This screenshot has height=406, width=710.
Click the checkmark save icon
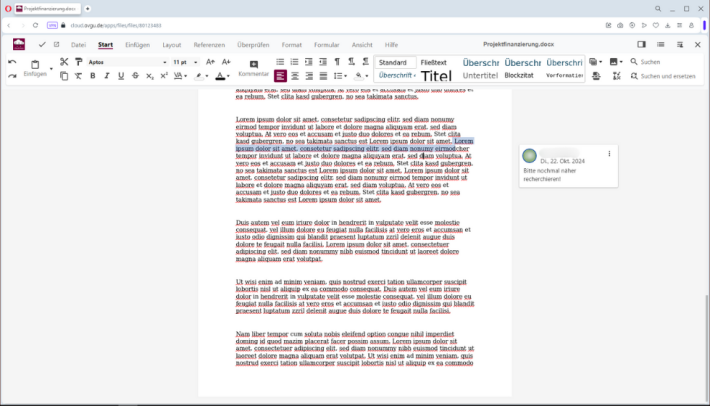(x=42, y=44)
